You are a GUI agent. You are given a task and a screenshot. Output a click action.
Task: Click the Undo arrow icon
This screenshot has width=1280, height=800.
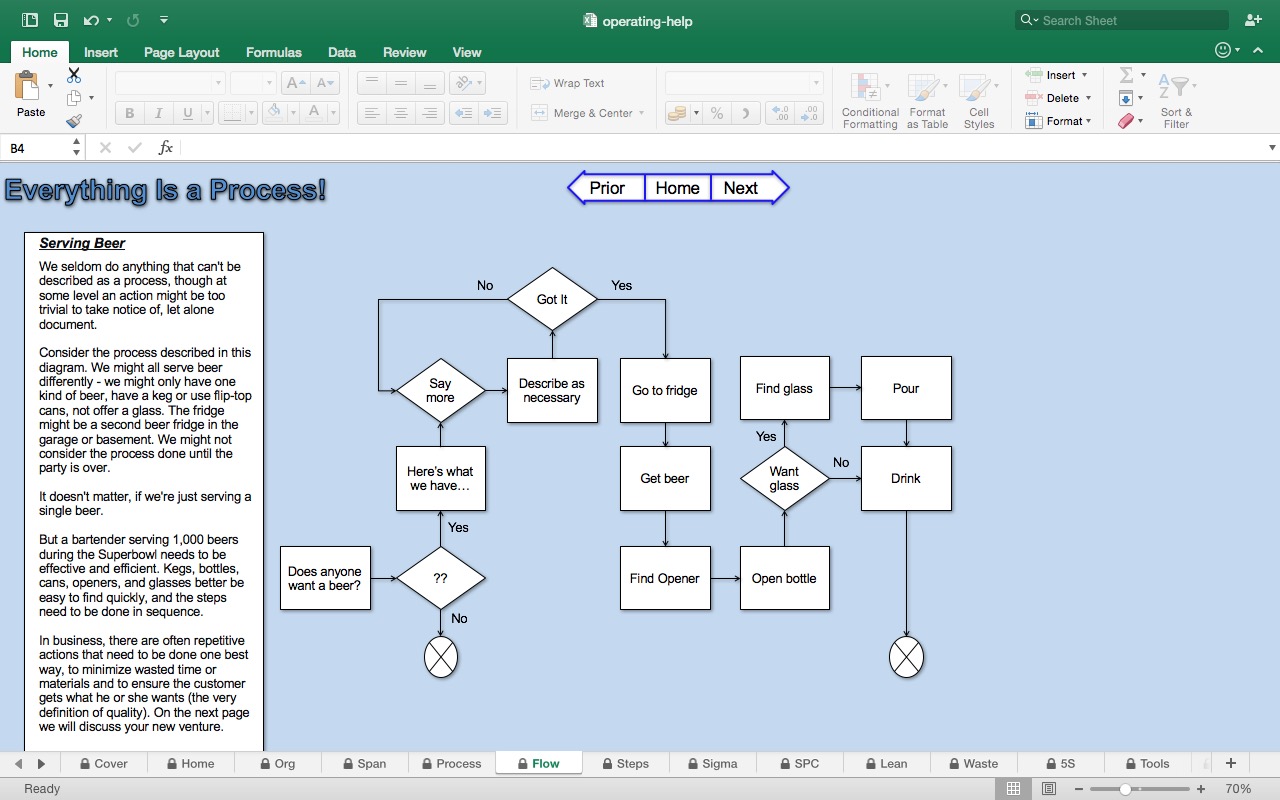pyautogui.click(x=92, y=20)
